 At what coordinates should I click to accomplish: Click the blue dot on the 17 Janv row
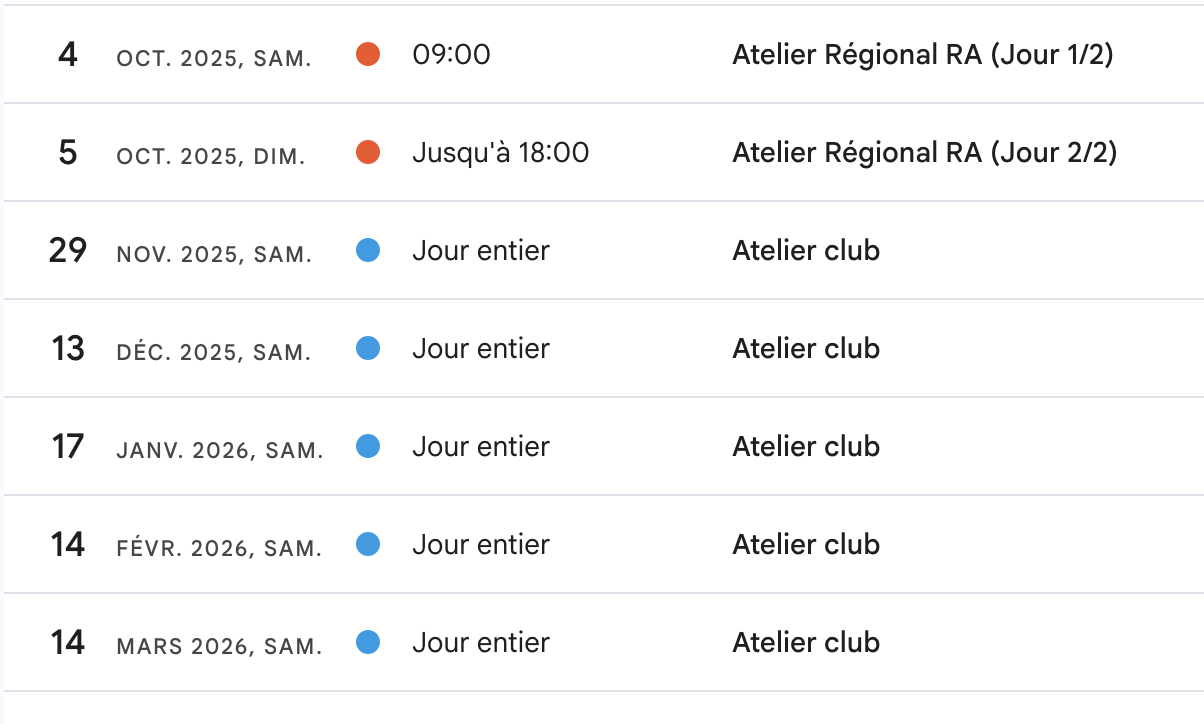(x=368, y=447)
